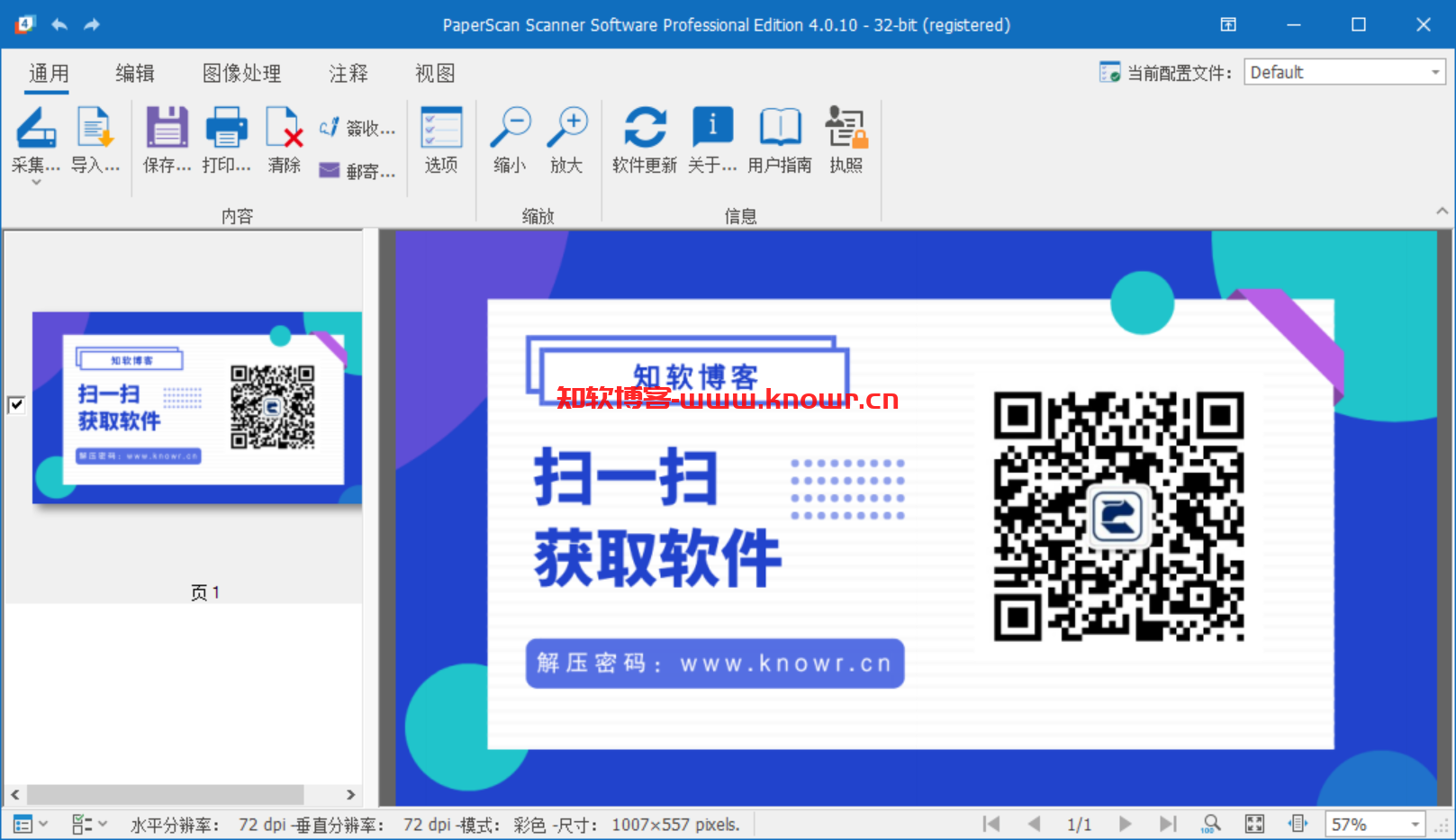Select the page 1 thumbnail image
This screenshot has width=1456, height=840.
point(197,407)
